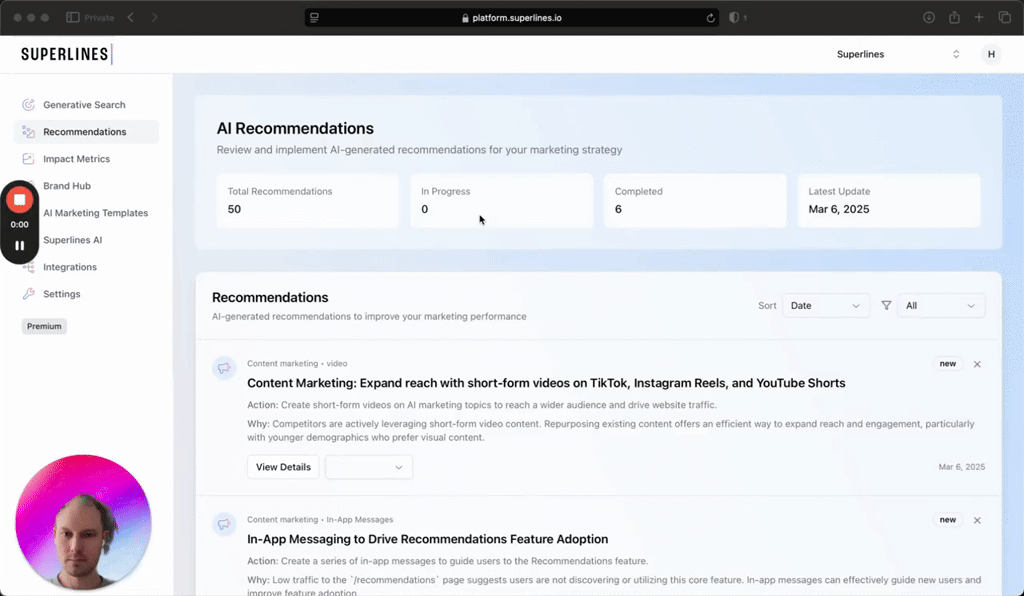This screenshot has width=1024, height=596.
Task: Click the Recommendations sidebar icon
Action: pyautogui.click(x=28, y=132)
